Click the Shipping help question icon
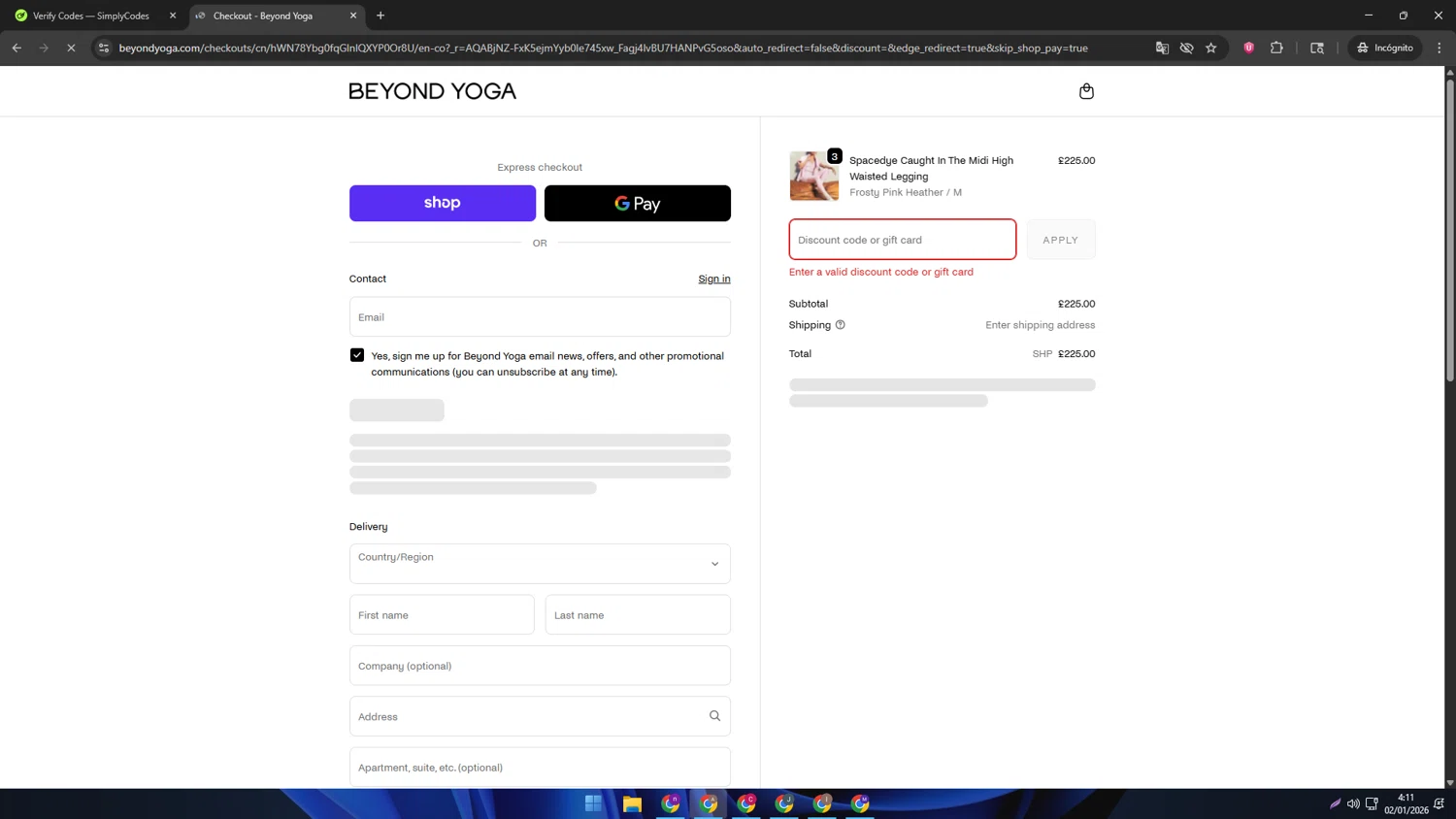 (x=841, y=325)
